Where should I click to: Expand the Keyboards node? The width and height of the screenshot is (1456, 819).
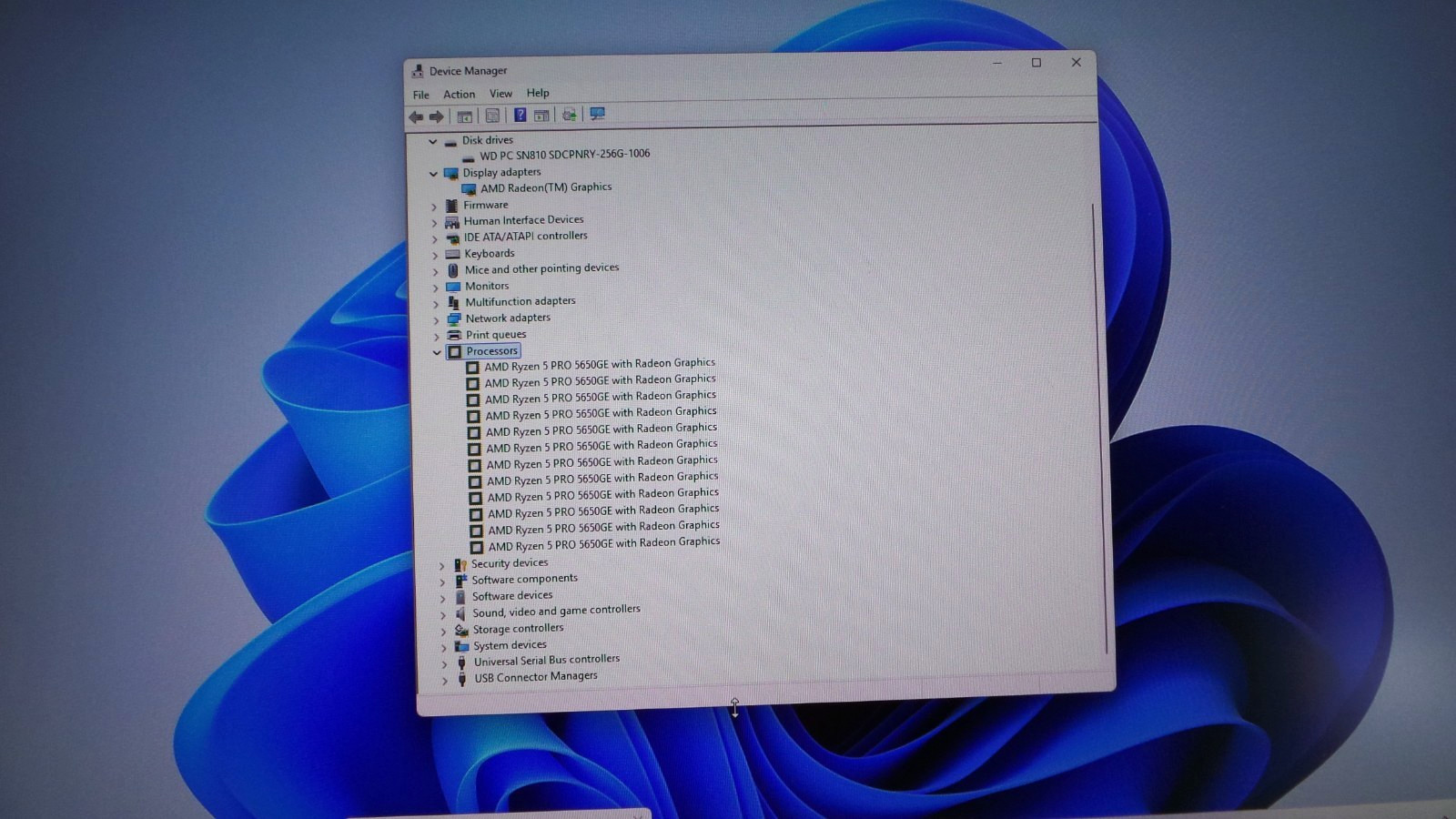click(x=436, y=256)
